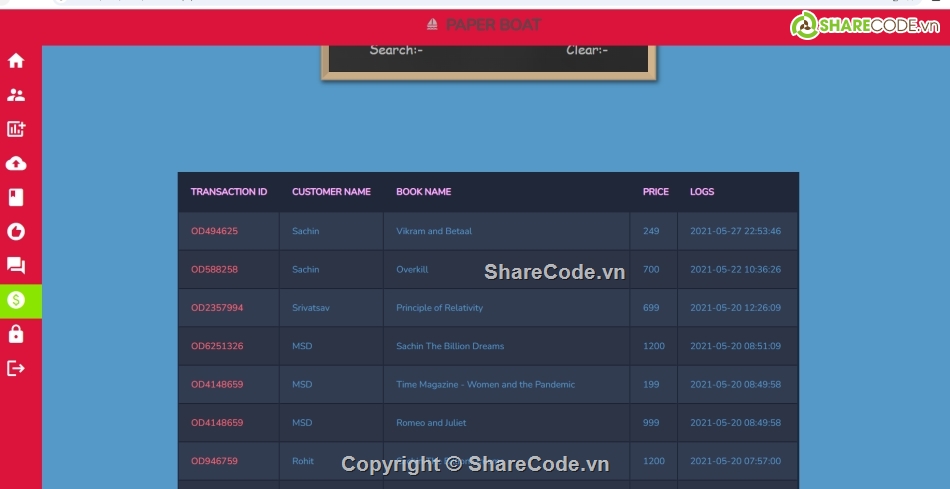Click the PAPER BOAT header title
The width and height of the screenshot is (950, 489).
[x=493, y=25]
